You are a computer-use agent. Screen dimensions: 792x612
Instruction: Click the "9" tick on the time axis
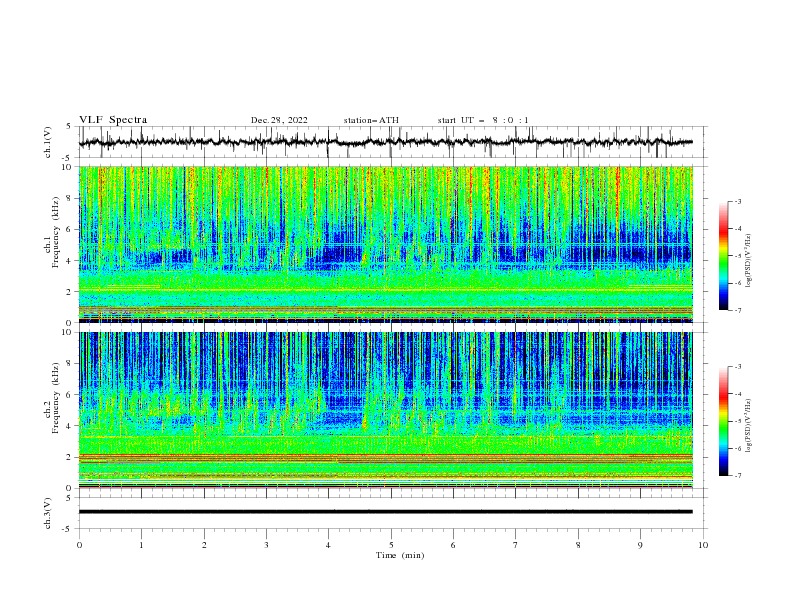click(x=640, y=545)
